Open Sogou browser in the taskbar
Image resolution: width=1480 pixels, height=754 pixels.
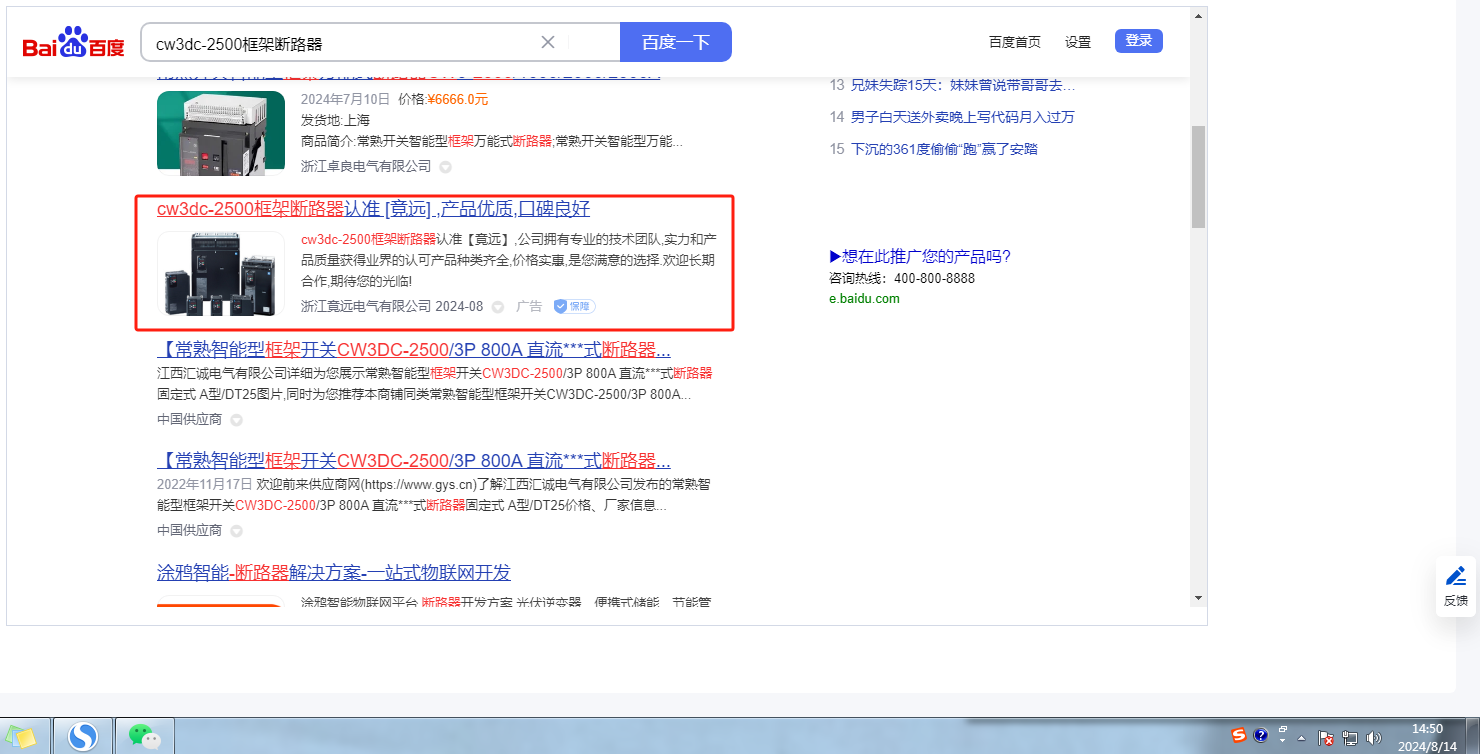(82, 737)
